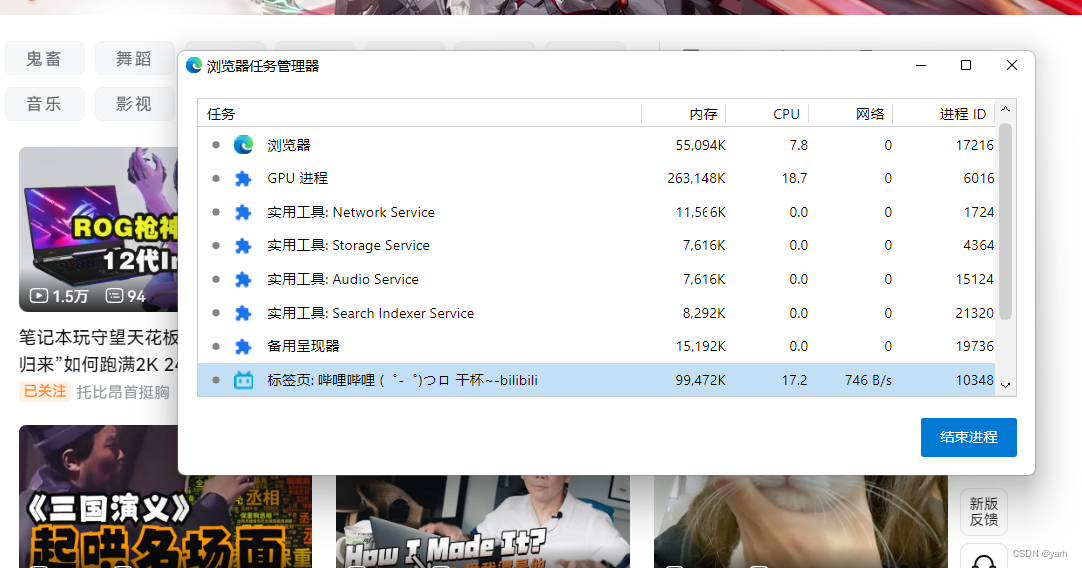Click the task list scroll down arrow
Image resolution: width=1082 pixels, height=568 pixels.
(x=1005, y=386)
